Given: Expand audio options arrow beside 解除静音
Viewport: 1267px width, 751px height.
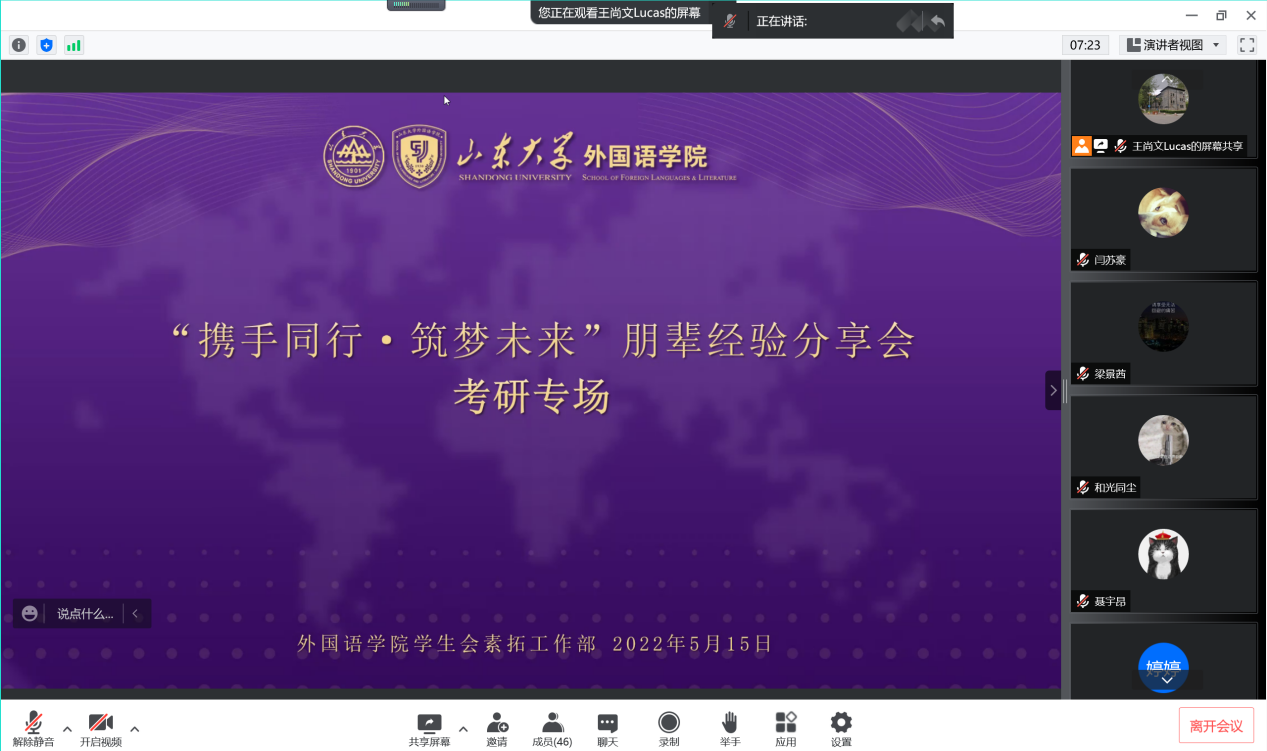Looking at the screenshot, I should coord(67,729).
